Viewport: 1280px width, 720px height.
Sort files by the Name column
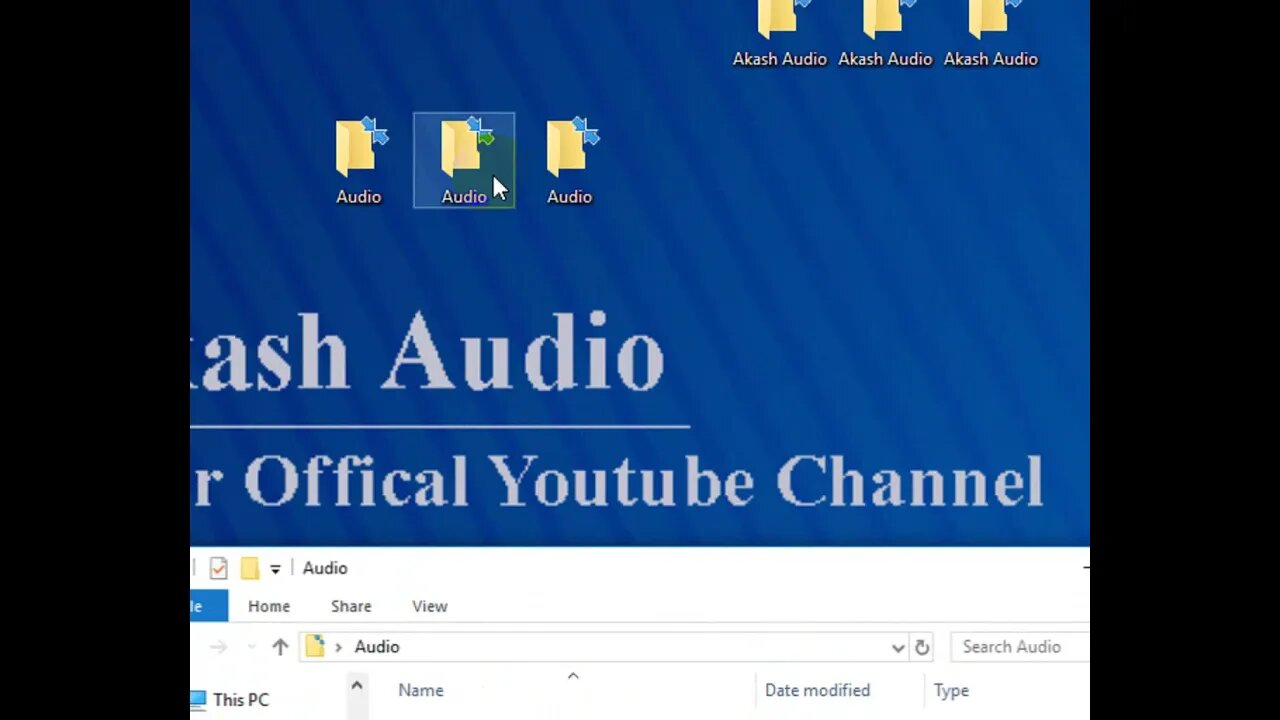(x=421, y=690)
